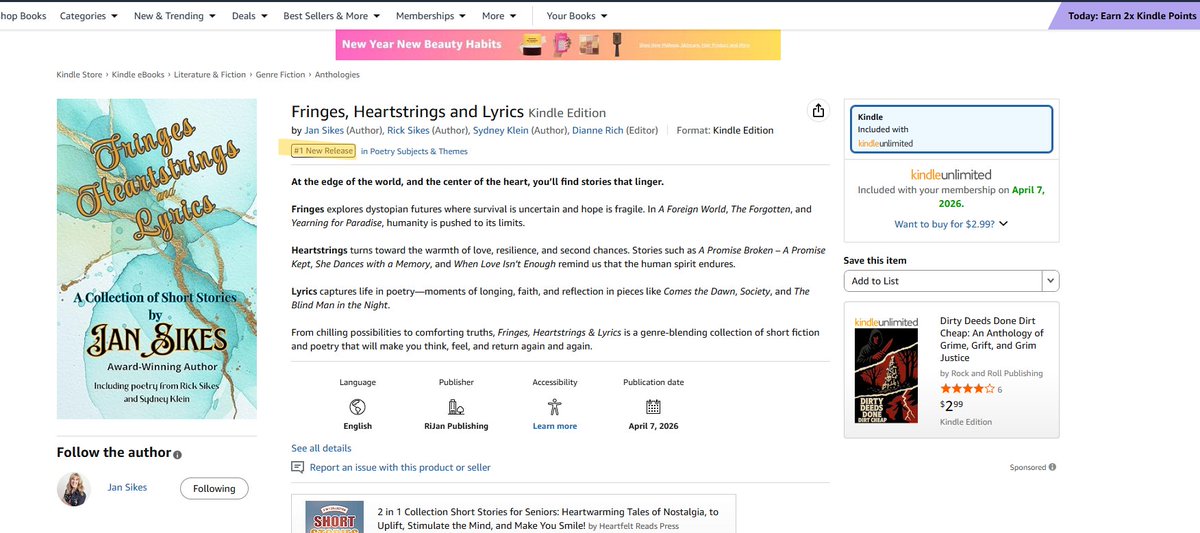The image size is (1200, 533).
Task: Open Dirty Deeds Done Dirt Cheap cover thumbnail
Action: pos(886,376)
